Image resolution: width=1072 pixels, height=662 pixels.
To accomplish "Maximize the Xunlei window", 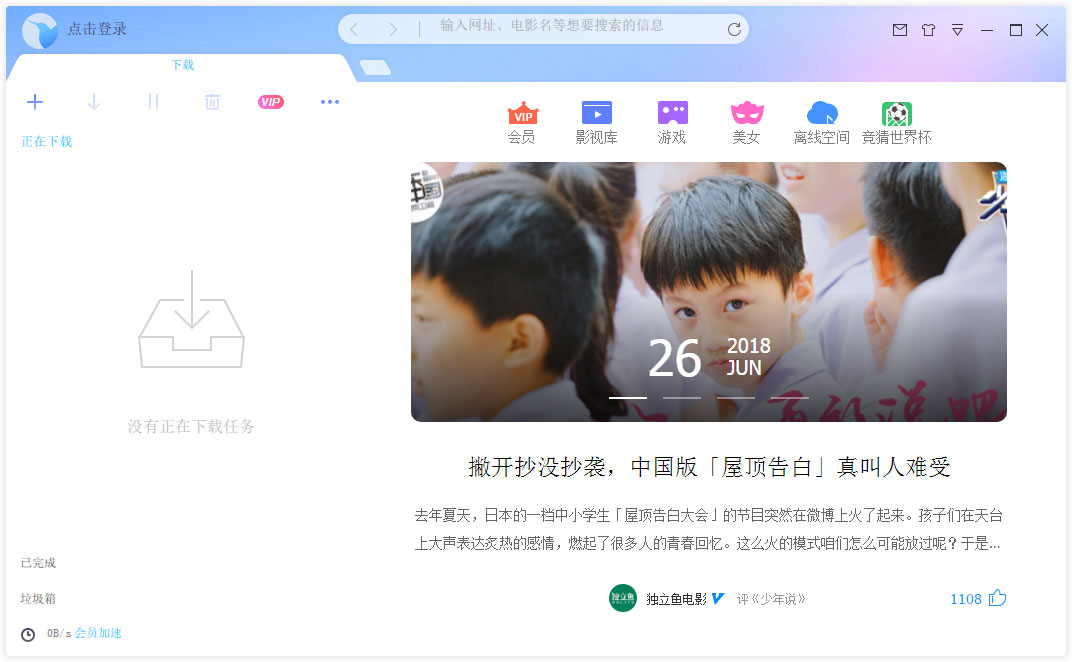I will pyautogui.click(x=1016, y=30).
